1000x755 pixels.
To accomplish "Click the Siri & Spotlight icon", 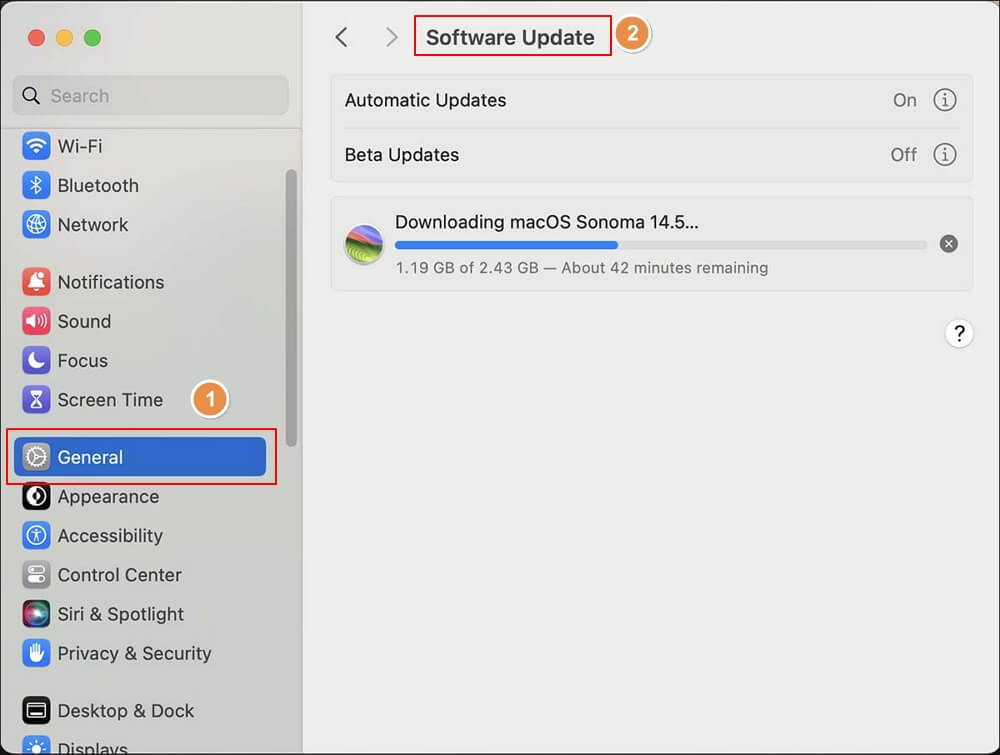I will click(36, 614).
